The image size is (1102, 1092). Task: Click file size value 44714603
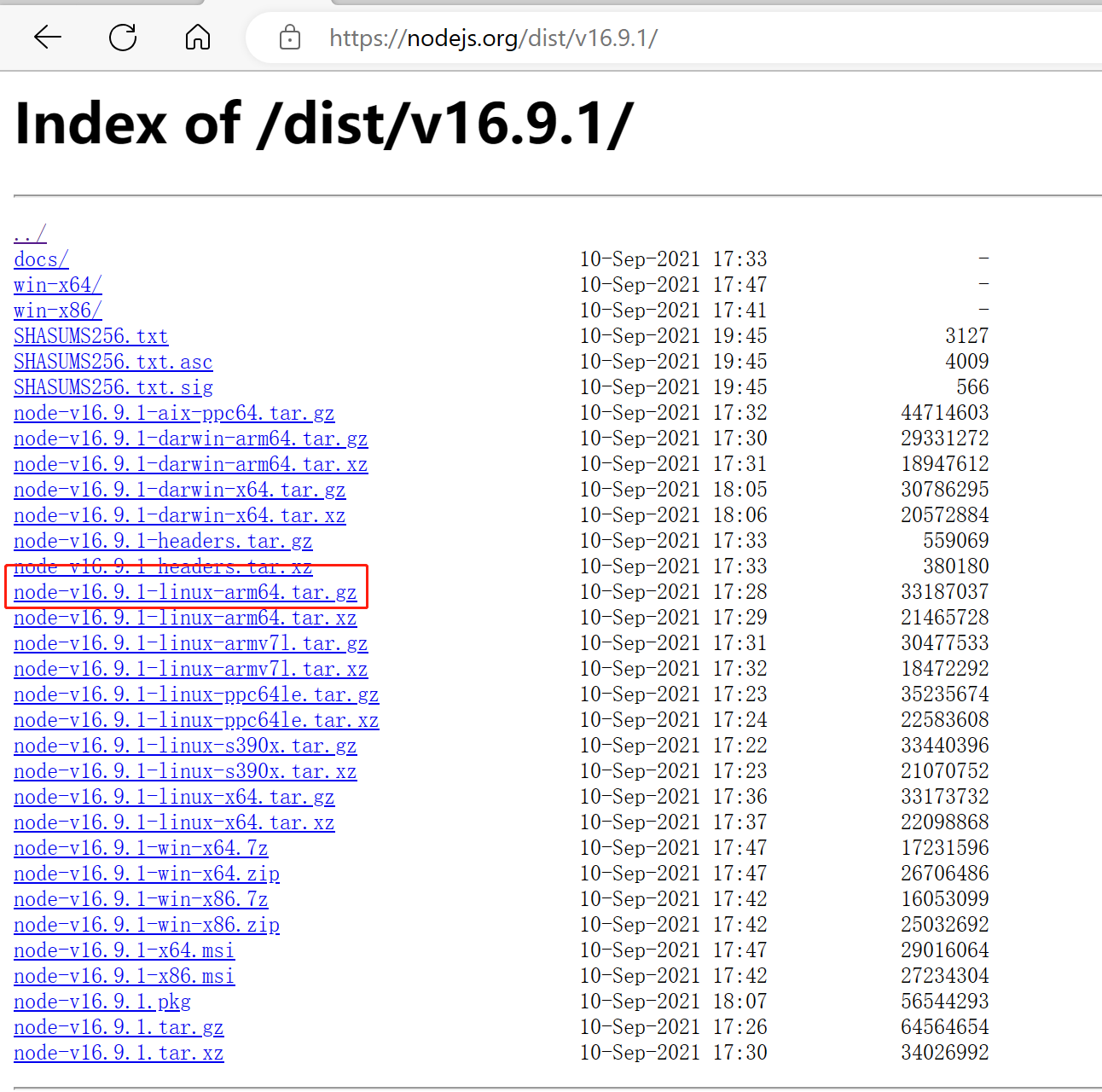(x=945, y=413)
